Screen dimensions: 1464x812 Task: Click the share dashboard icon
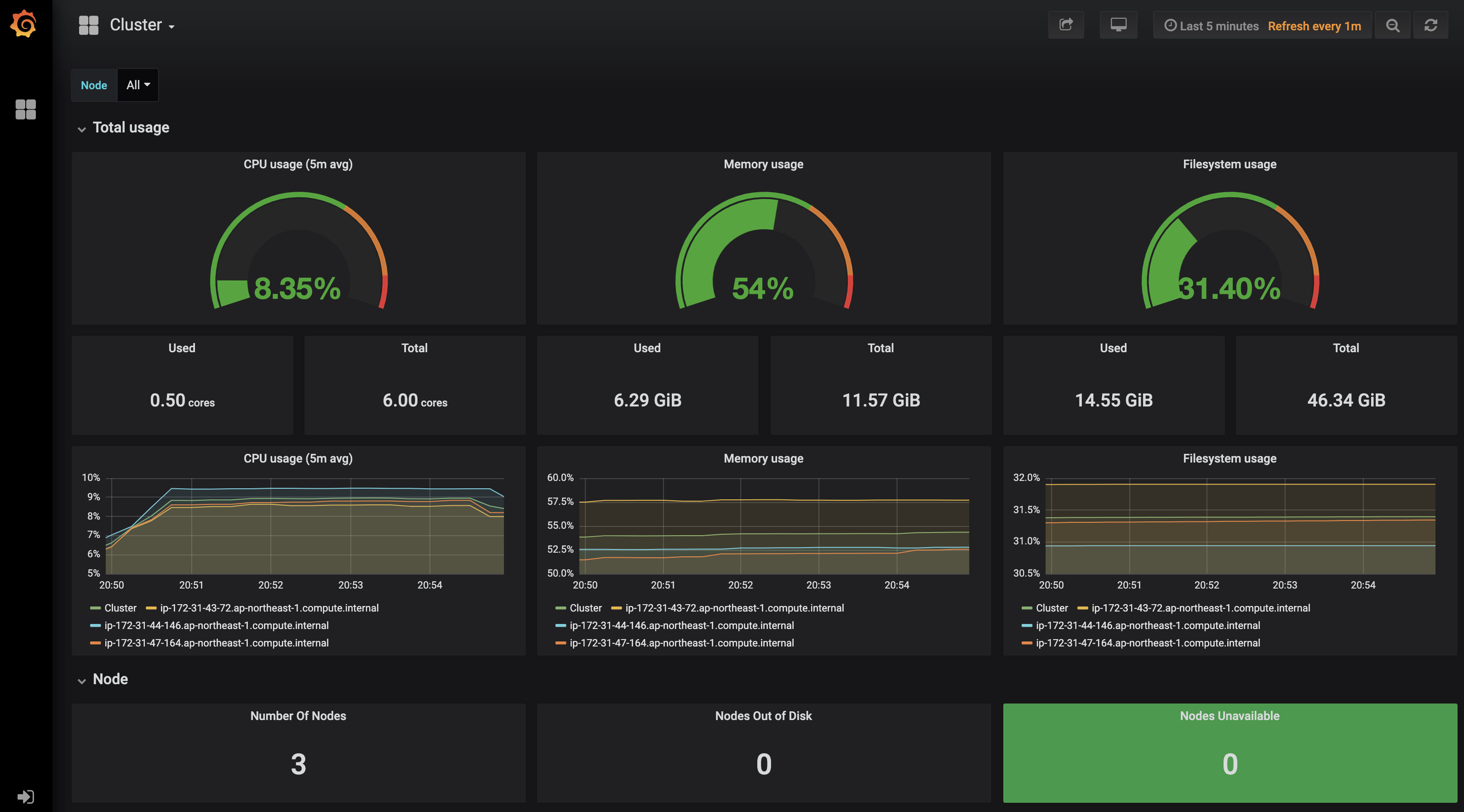[1066, 25]
